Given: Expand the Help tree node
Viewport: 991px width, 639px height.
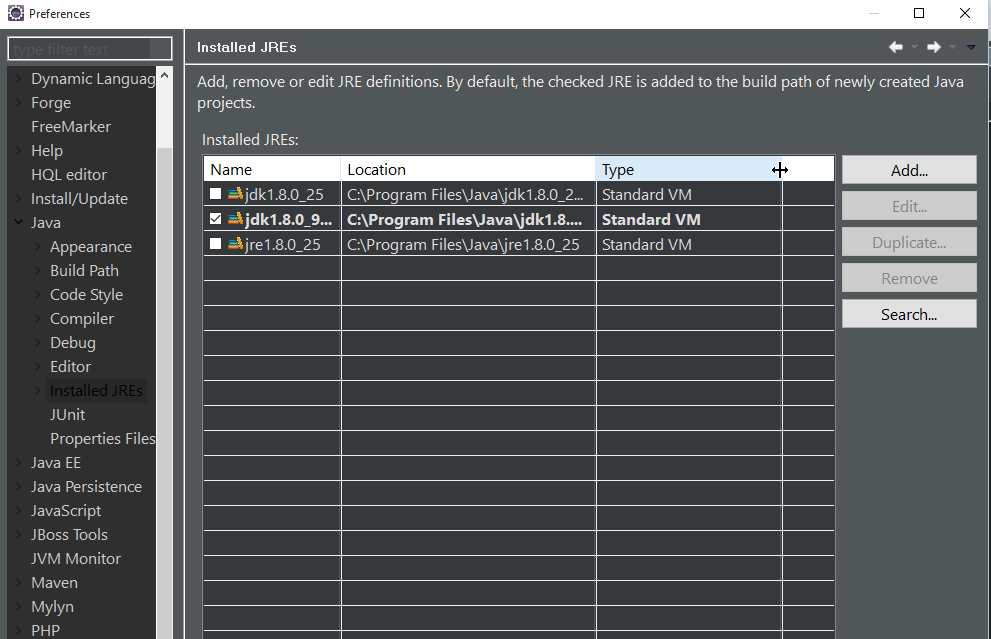Looking at the screenshot, I should pos(18,151).
